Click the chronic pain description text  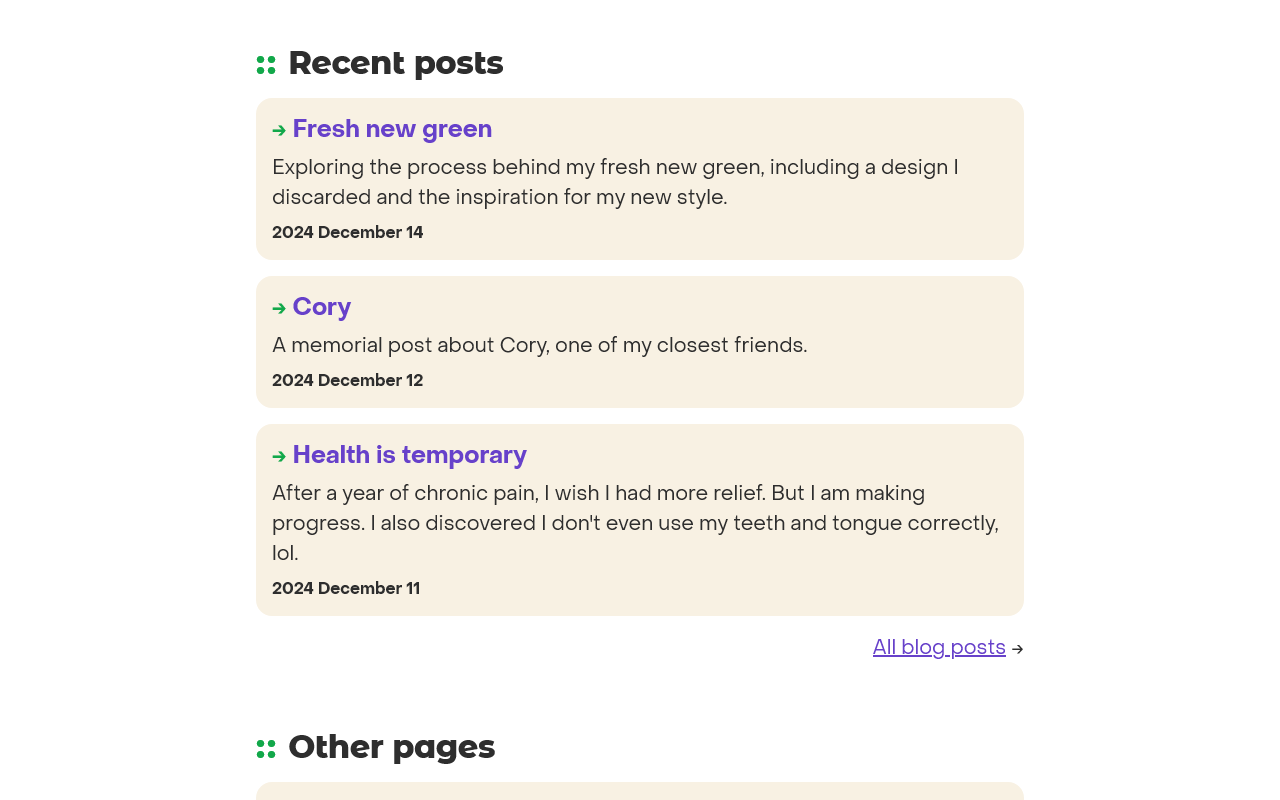(636, 523)
